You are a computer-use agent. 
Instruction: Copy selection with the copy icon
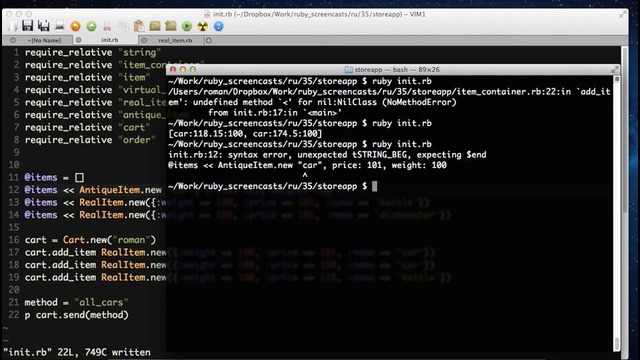(123, 27)
